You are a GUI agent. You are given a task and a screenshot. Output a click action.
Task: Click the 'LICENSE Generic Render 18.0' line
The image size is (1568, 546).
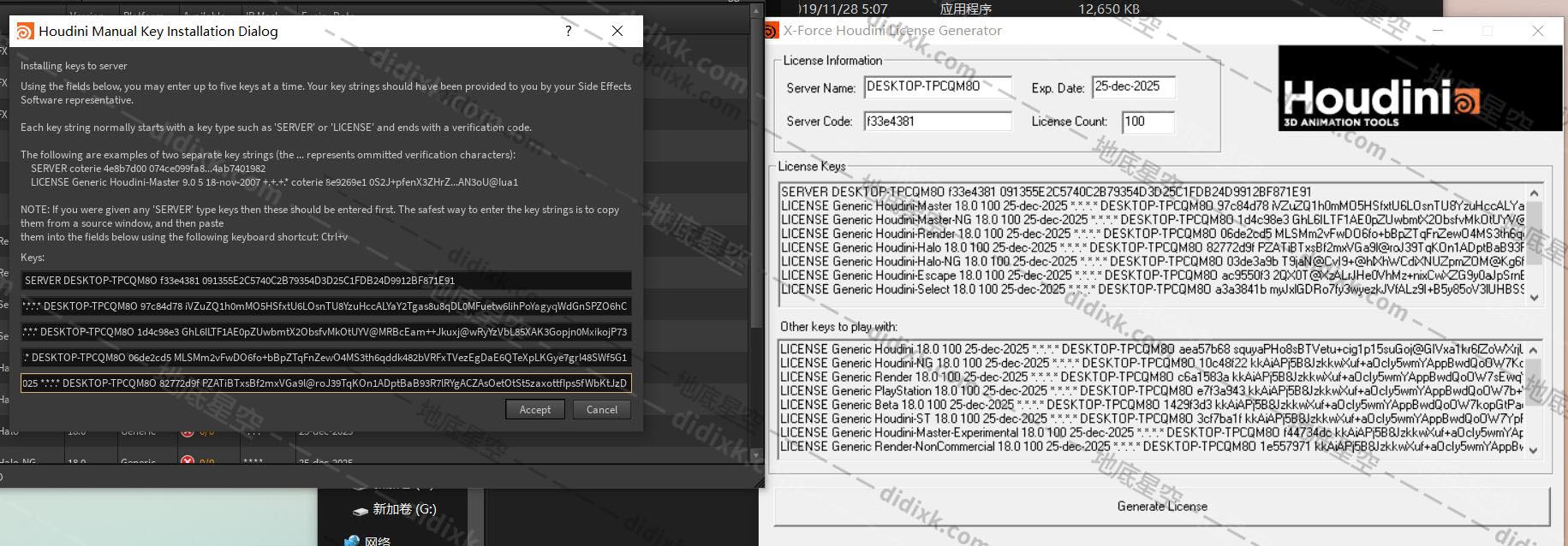[x=1152, y=377]
